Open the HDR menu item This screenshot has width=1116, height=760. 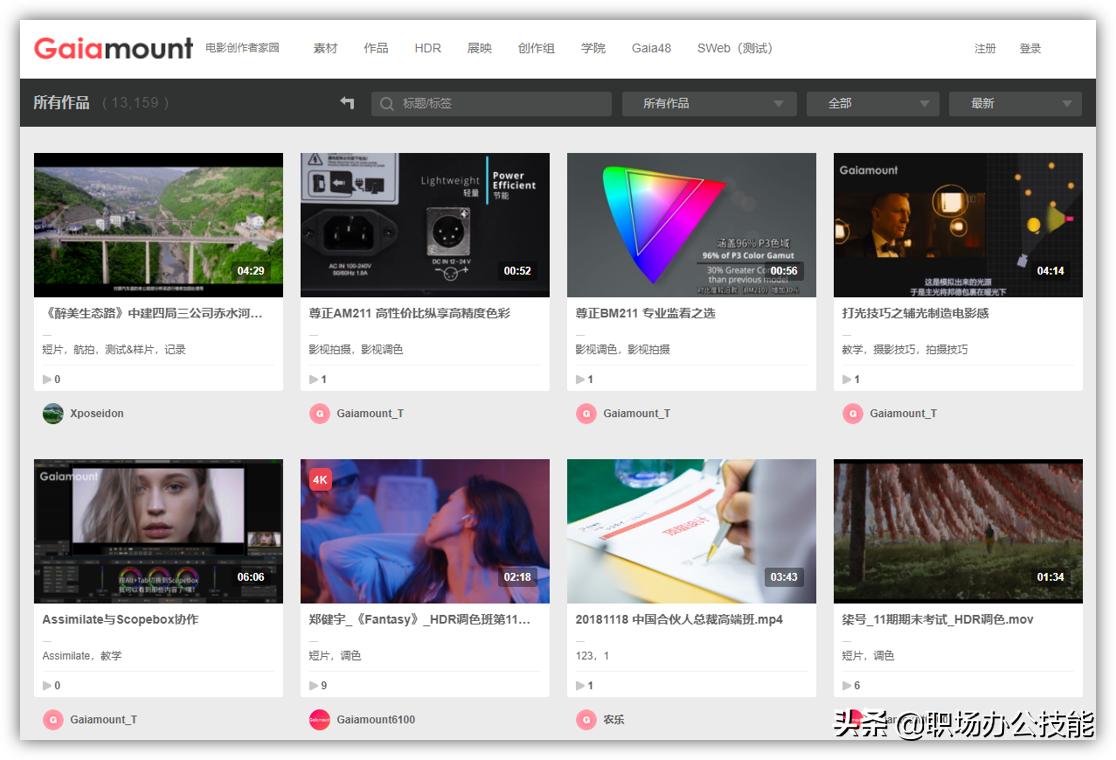(x=428, y=48)
